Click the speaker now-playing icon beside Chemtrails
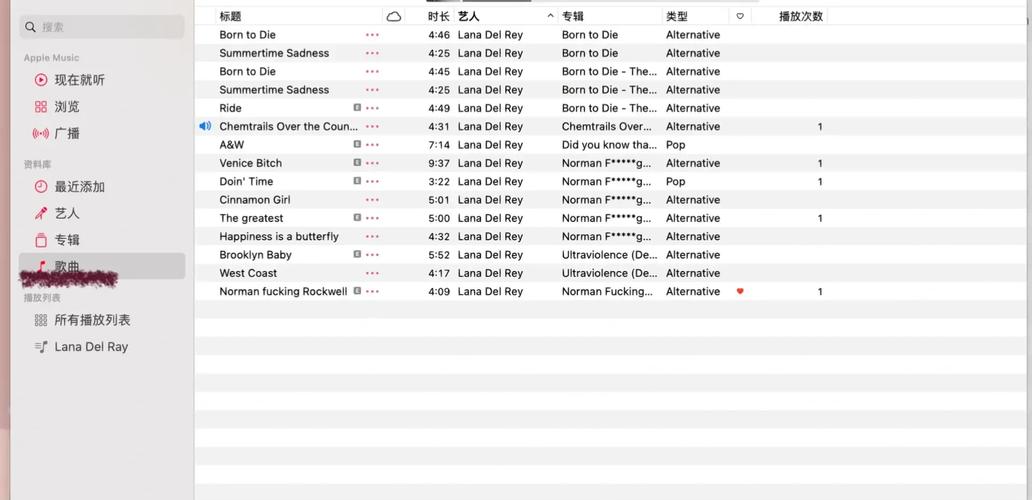 [x=205, y=126]
